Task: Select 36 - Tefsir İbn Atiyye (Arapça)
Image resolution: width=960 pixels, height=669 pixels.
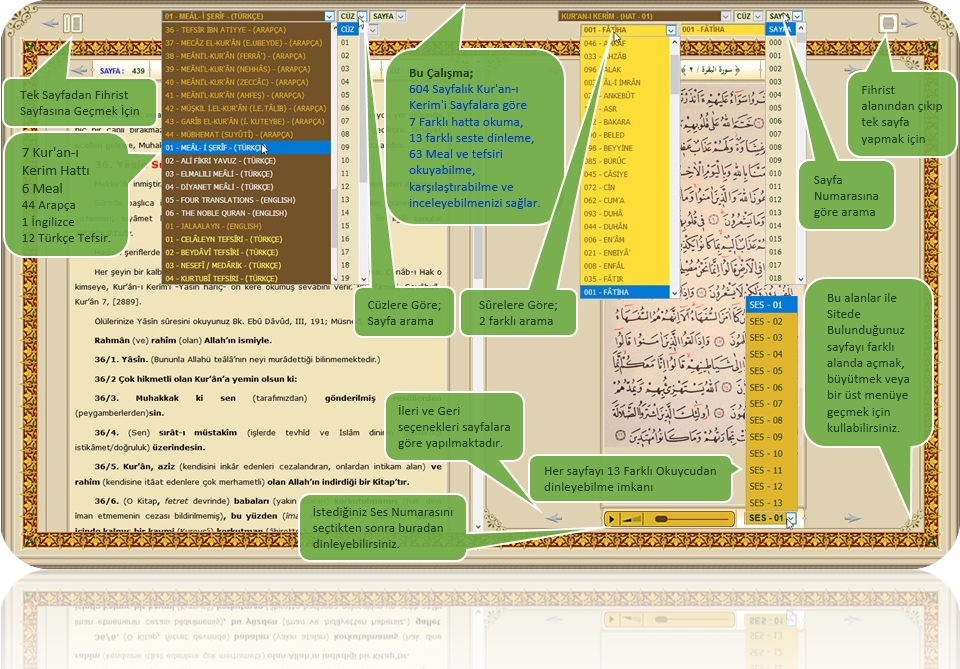Action: click(x=246, y=30)
